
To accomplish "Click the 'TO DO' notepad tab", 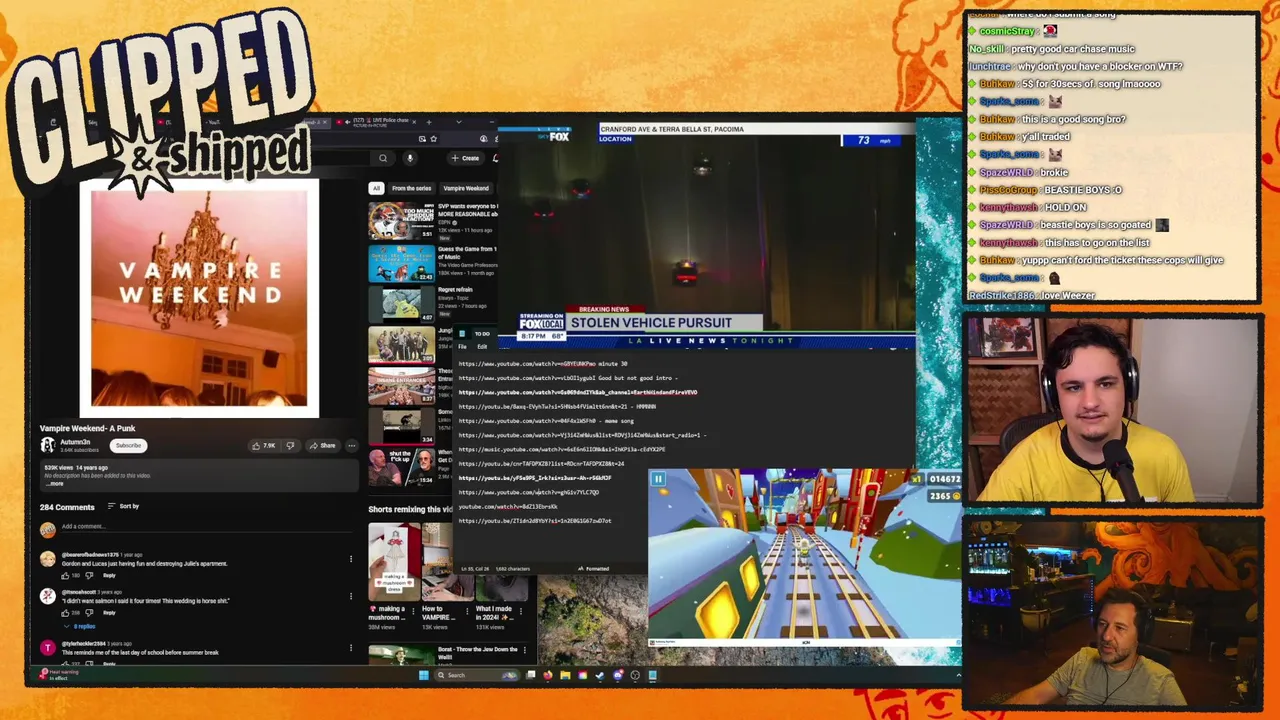I will pos(482,334).
